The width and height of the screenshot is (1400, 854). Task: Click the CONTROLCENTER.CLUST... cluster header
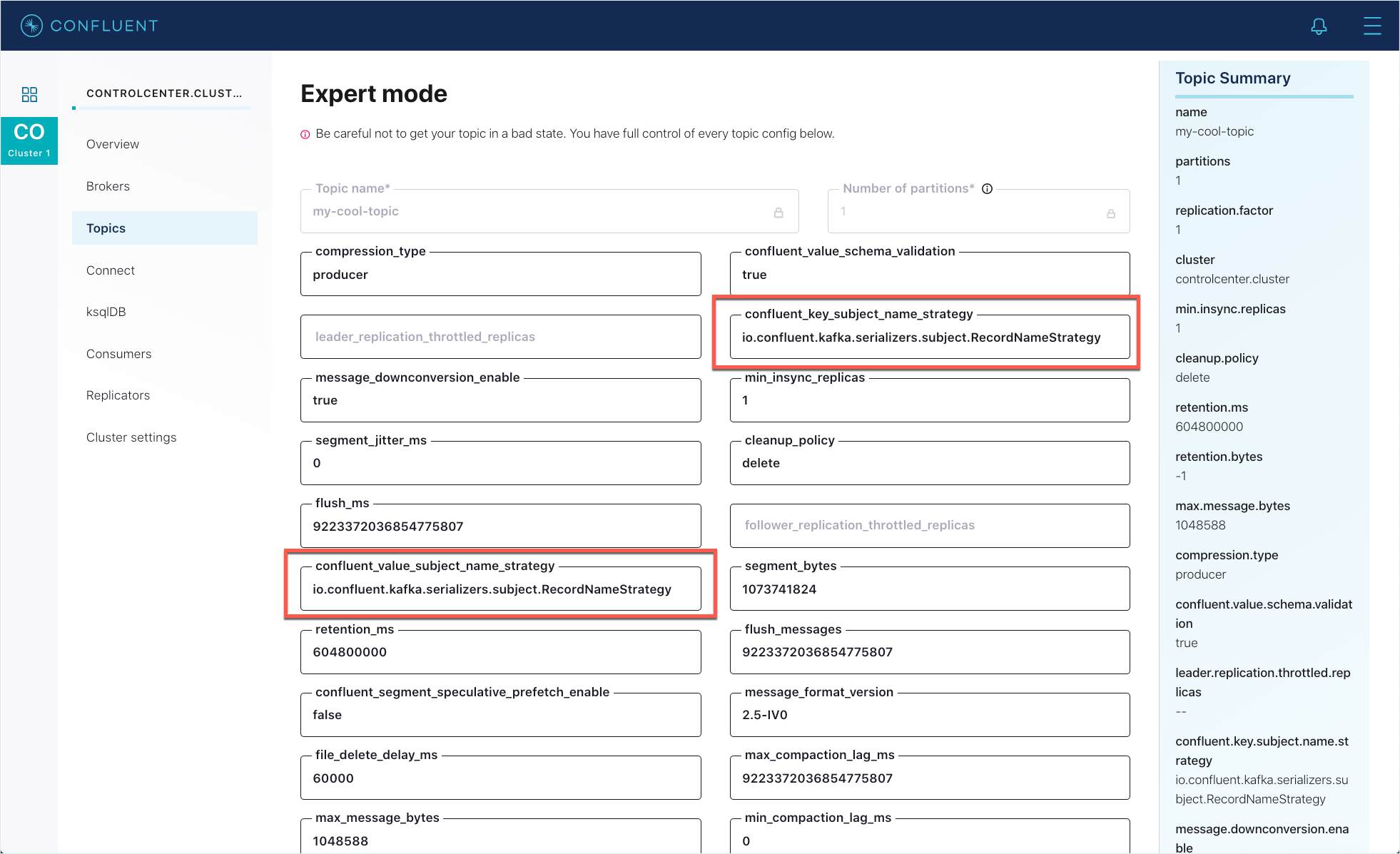(x=164, y=93)
